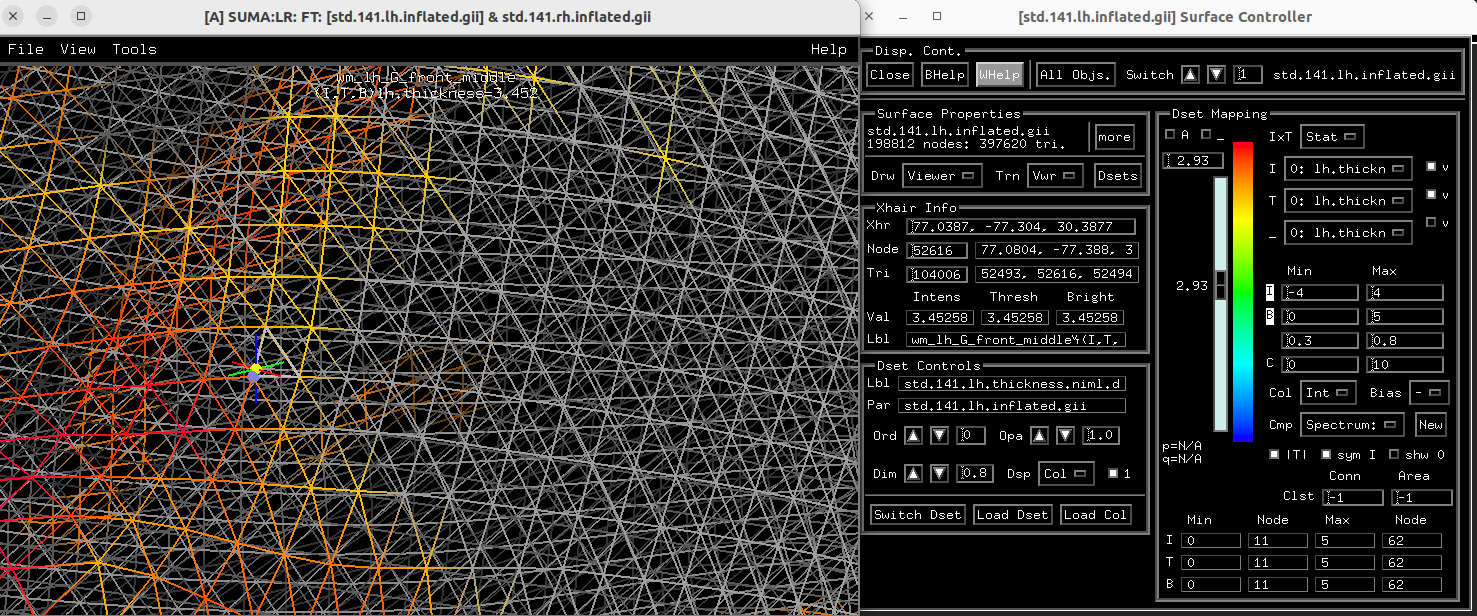Increase Dim factor with up arrow
This screenshot has width=1477, height=616.
tap(914, 474)
